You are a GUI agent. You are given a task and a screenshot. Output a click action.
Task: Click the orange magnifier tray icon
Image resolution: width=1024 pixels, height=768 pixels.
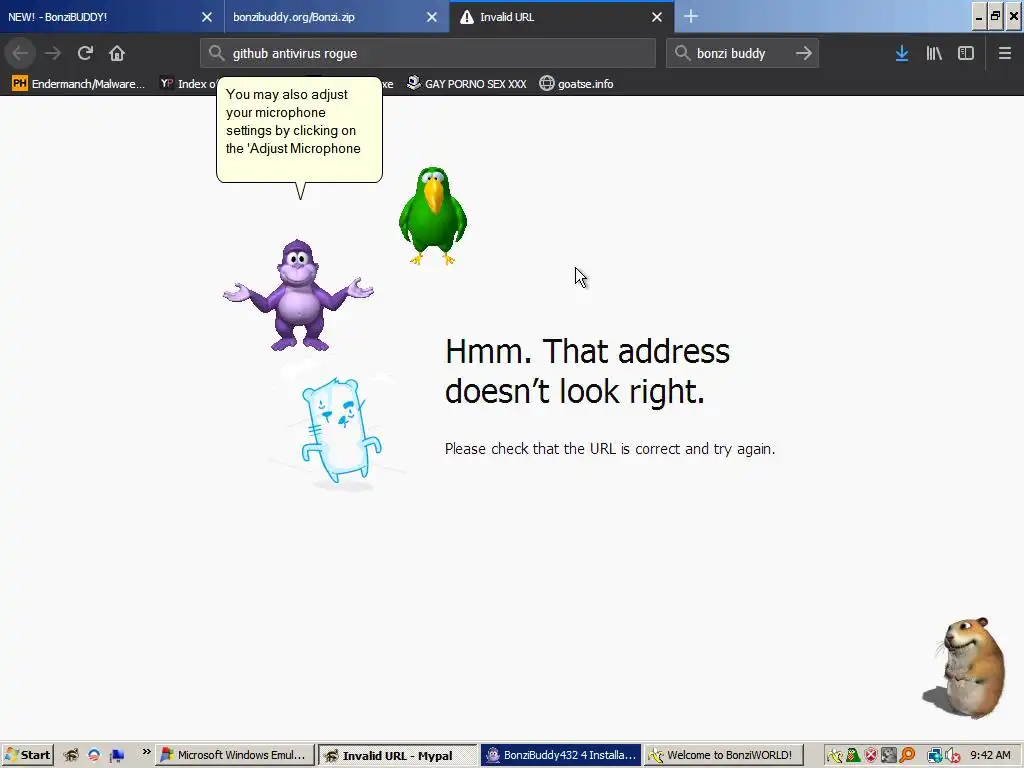(907, 756)
